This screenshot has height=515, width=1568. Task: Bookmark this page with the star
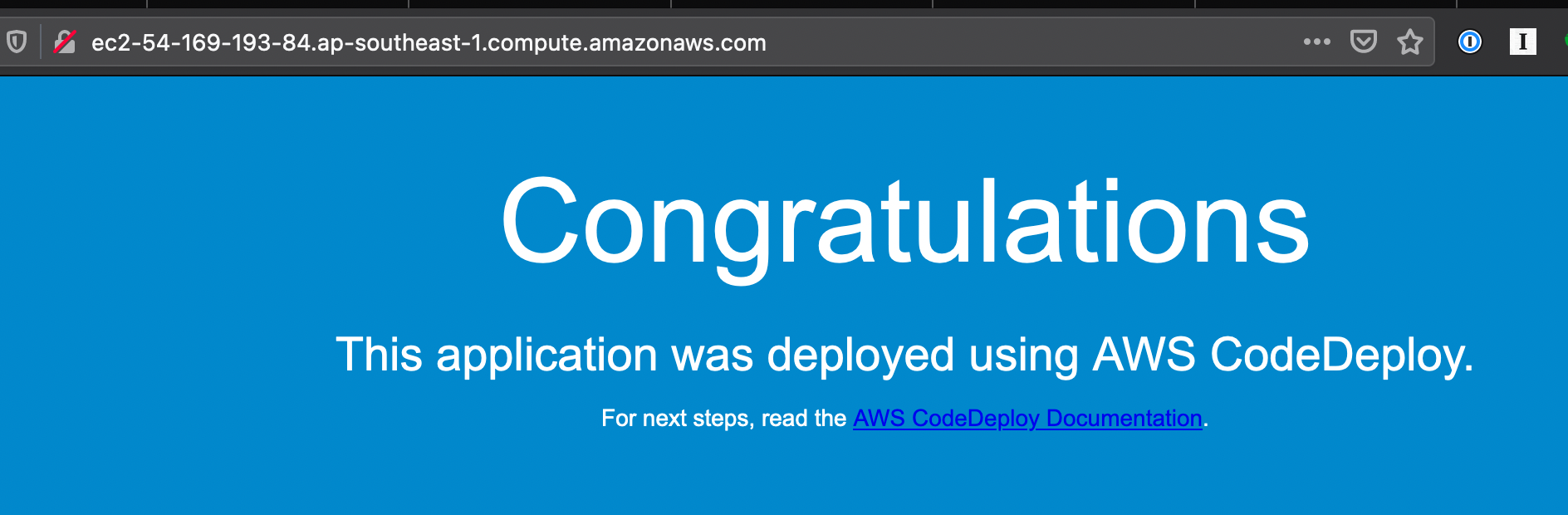click(1409, 42)
